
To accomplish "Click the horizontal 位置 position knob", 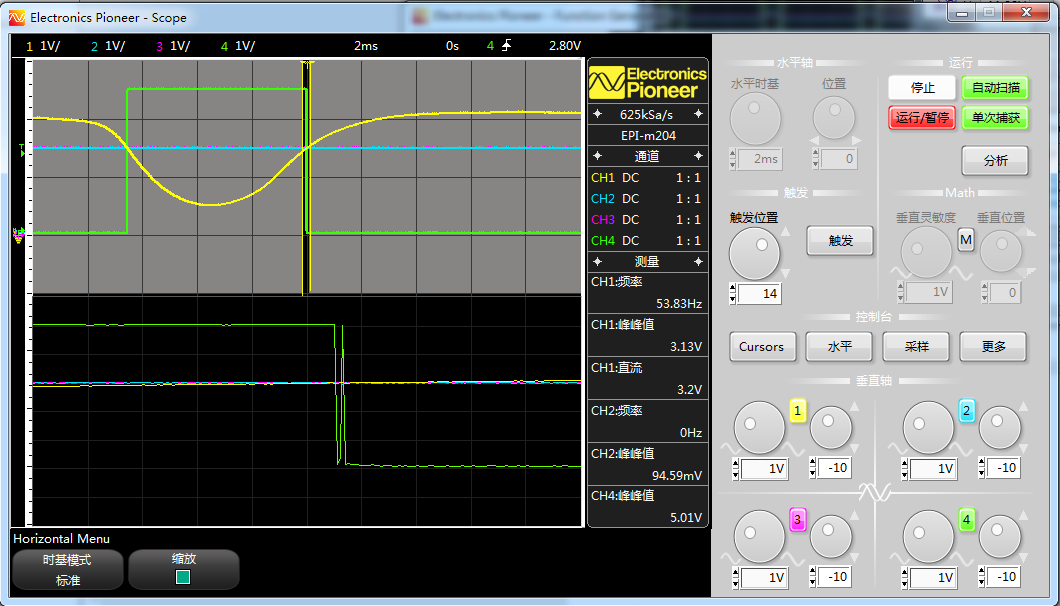I will point(834,118).
